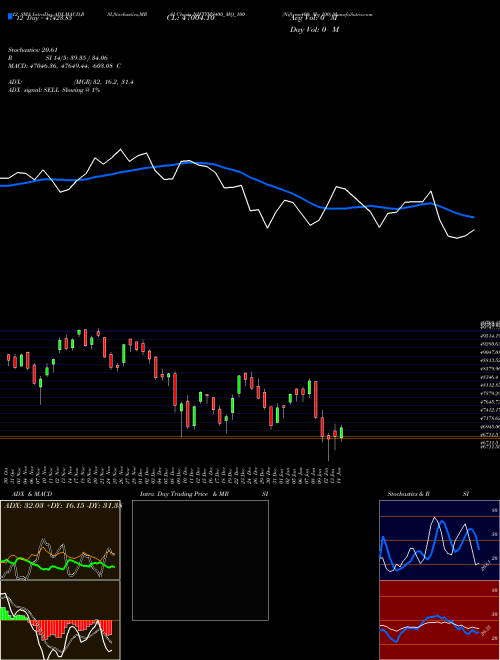Click the 'ADX & MACD' panel title
Image resolution: width=500 pixels, height=660 pixels.
pos(30,494)
